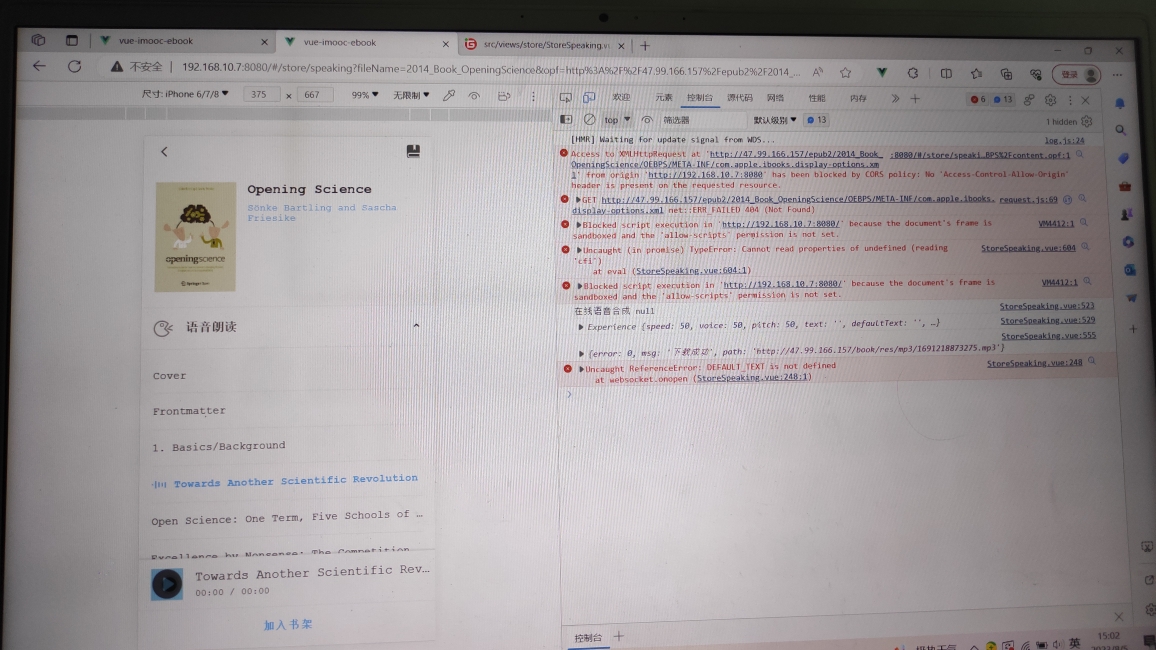Open the collections icon

point(1006,74)
